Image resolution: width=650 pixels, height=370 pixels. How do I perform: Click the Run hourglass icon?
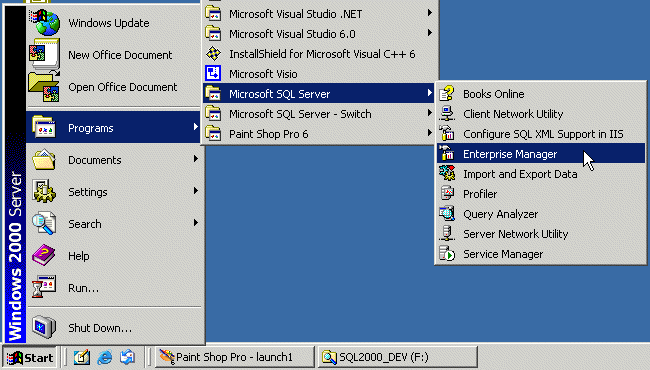[44, 287]
